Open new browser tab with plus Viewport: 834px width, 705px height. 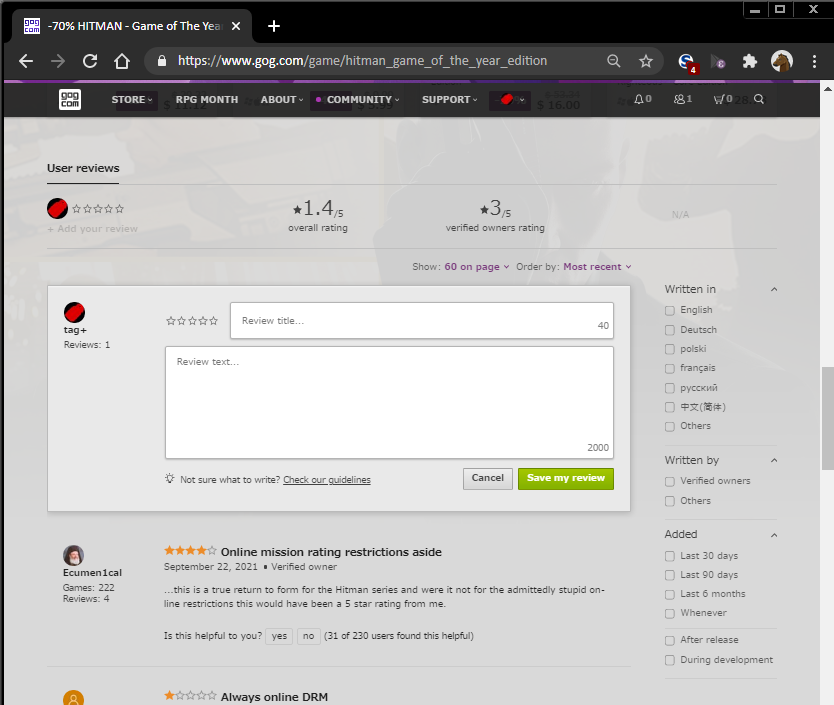(x=274, y=26)
